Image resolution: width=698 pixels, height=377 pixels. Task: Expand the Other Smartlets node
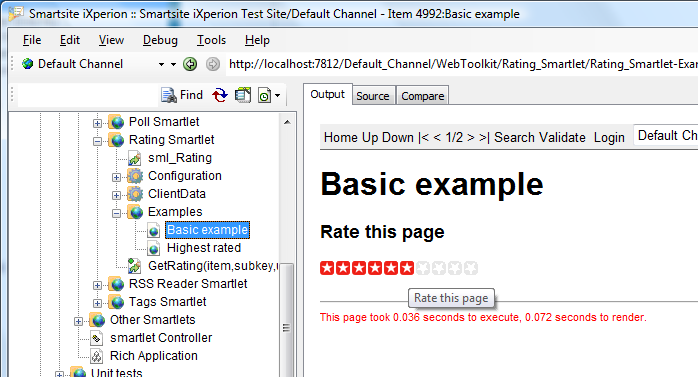pos(78,321)
